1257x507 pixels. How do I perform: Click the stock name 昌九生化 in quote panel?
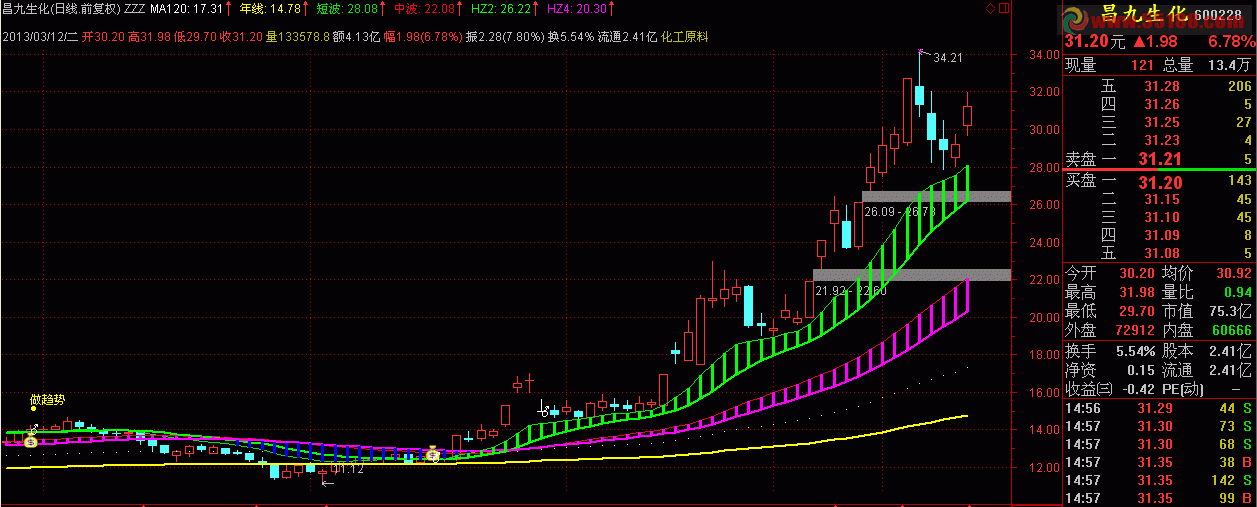1146,16
